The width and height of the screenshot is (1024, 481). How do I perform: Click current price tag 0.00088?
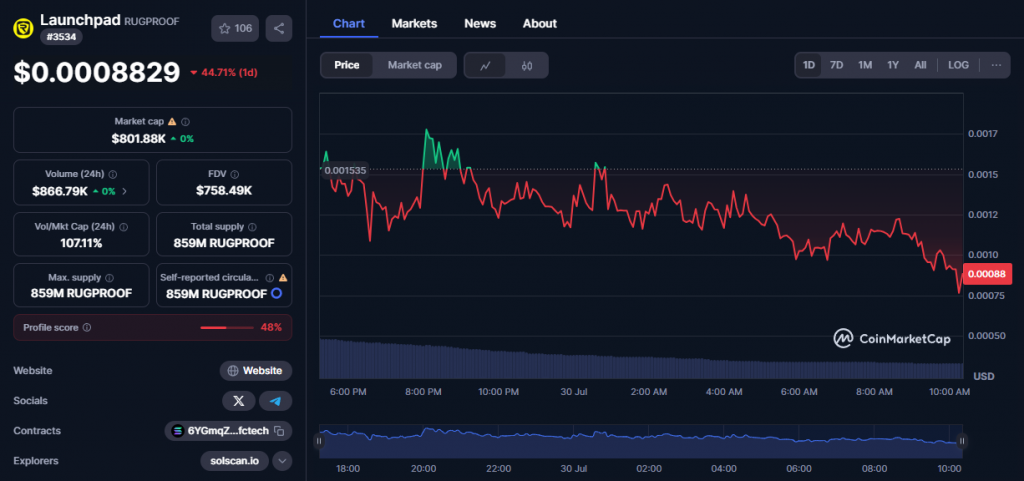tap(987, 274)
